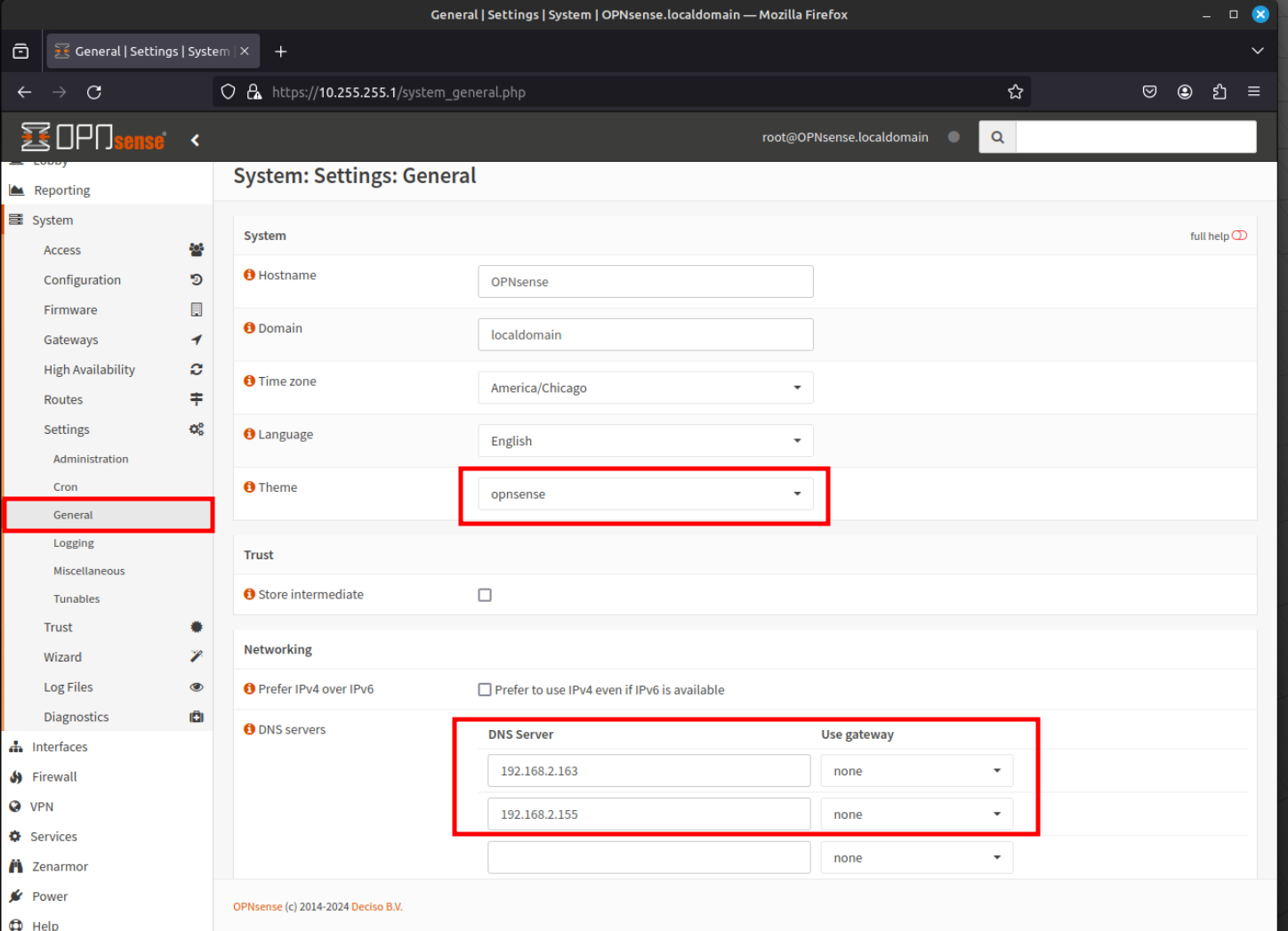Check Prefer to use IPv4 option

485,690
